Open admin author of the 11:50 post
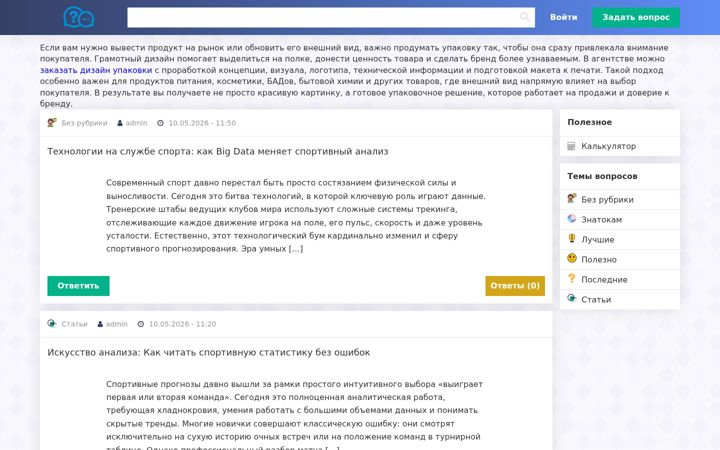The image size is (720, 450). pos(136,123)
